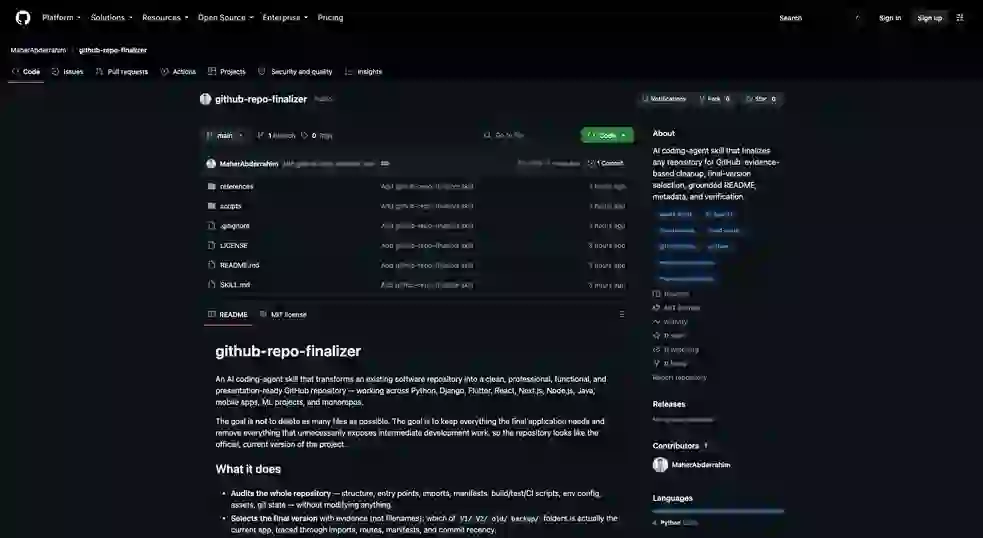This screenshot has height=538, width=983.
Task: Expand the Open Source menu
Action: [225, 18]
